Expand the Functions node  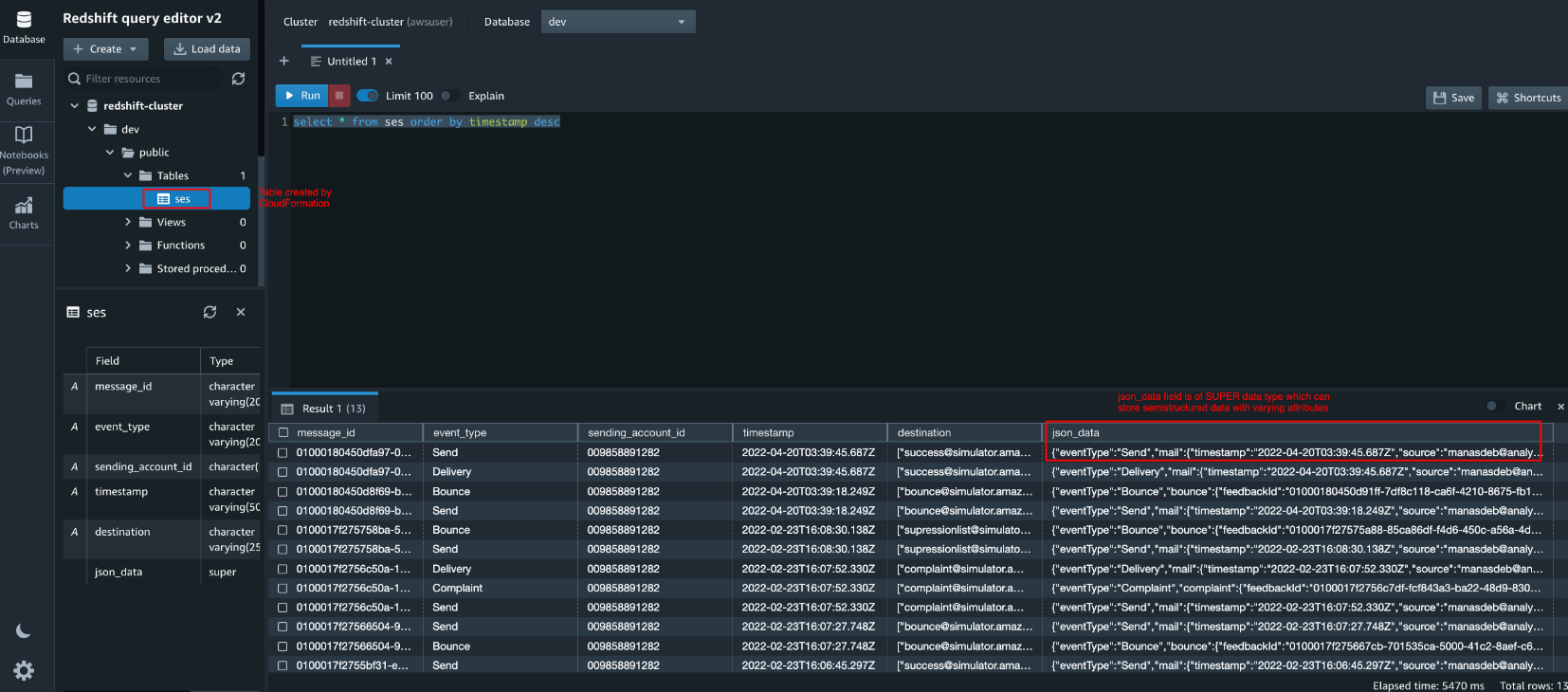(x=128, y=246)
